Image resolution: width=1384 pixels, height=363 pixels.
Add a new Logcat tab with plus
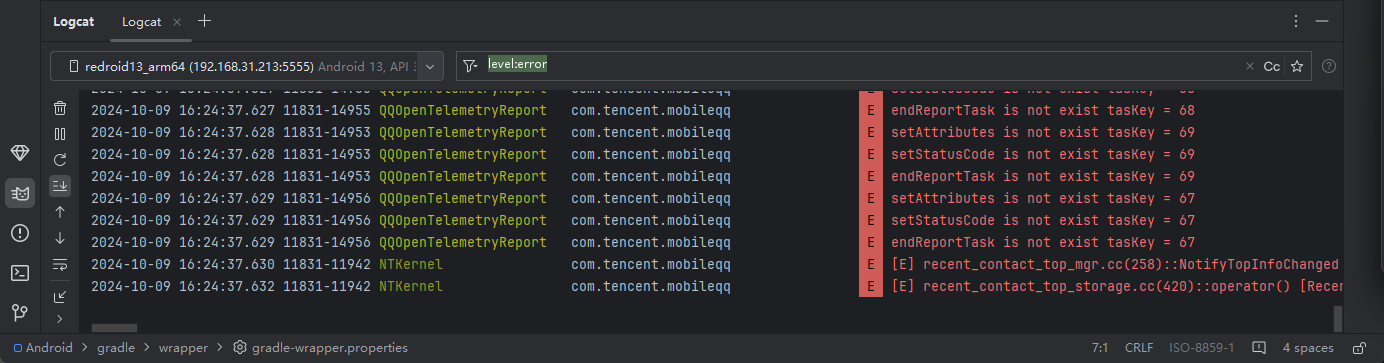coord(204,20)
